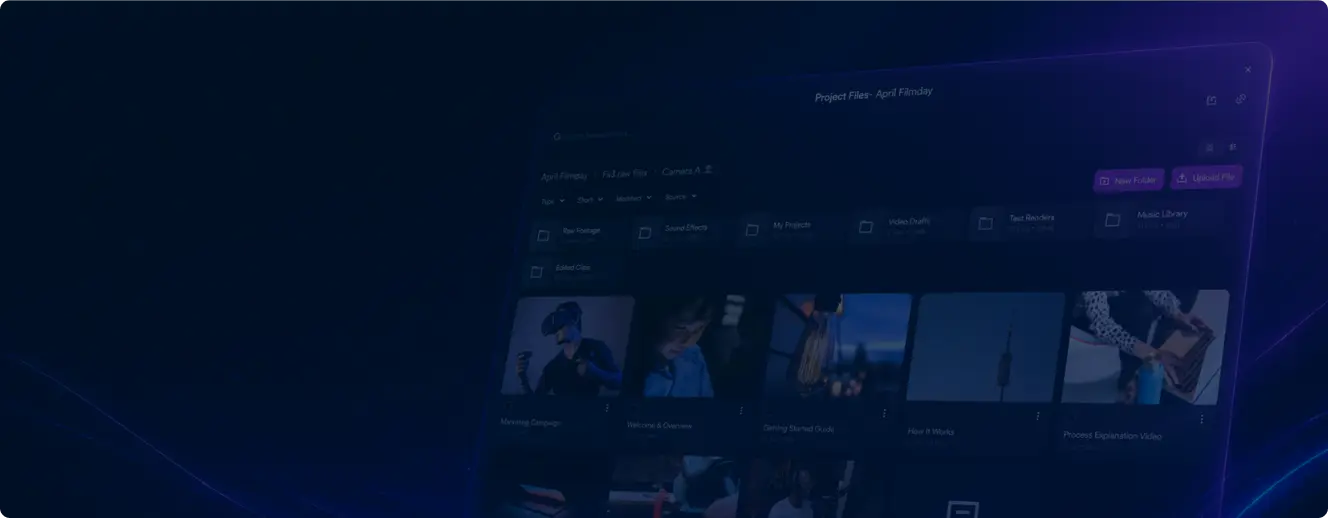Viewport: 1328px width, 518px height.
Task: Open options menu for Marketing Campaign
Action: click(x=607, y=408)
